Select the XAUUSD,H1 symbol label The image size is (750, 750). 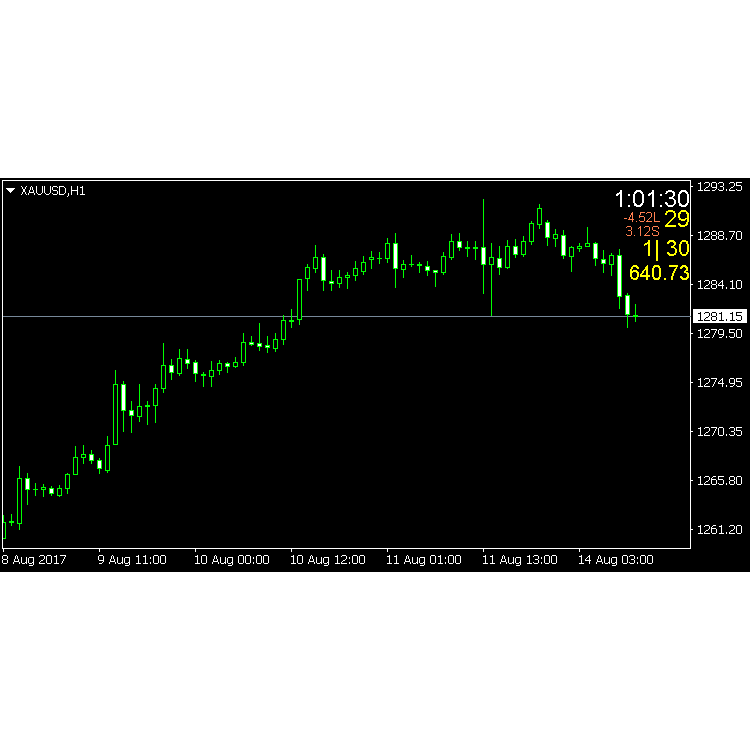[x=53, y=191]
